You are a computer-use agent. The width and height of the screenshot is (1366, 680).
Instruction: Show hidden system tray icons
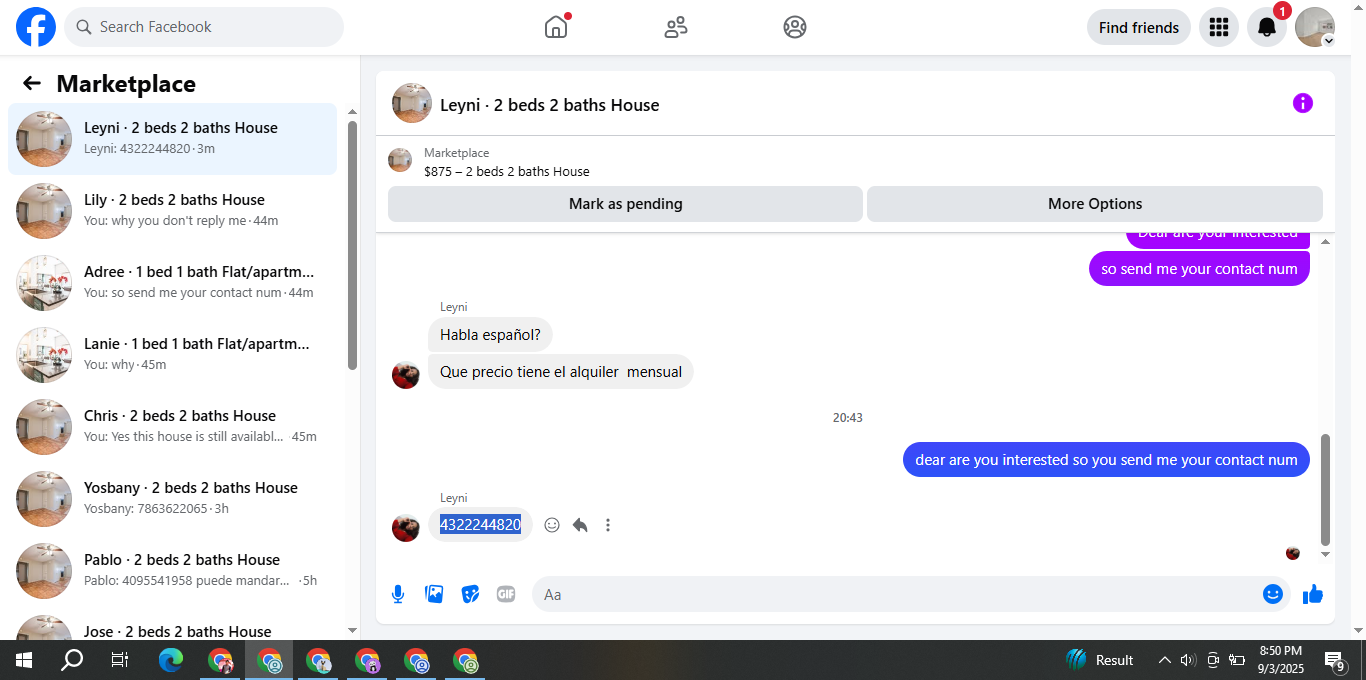point(1164,660)
